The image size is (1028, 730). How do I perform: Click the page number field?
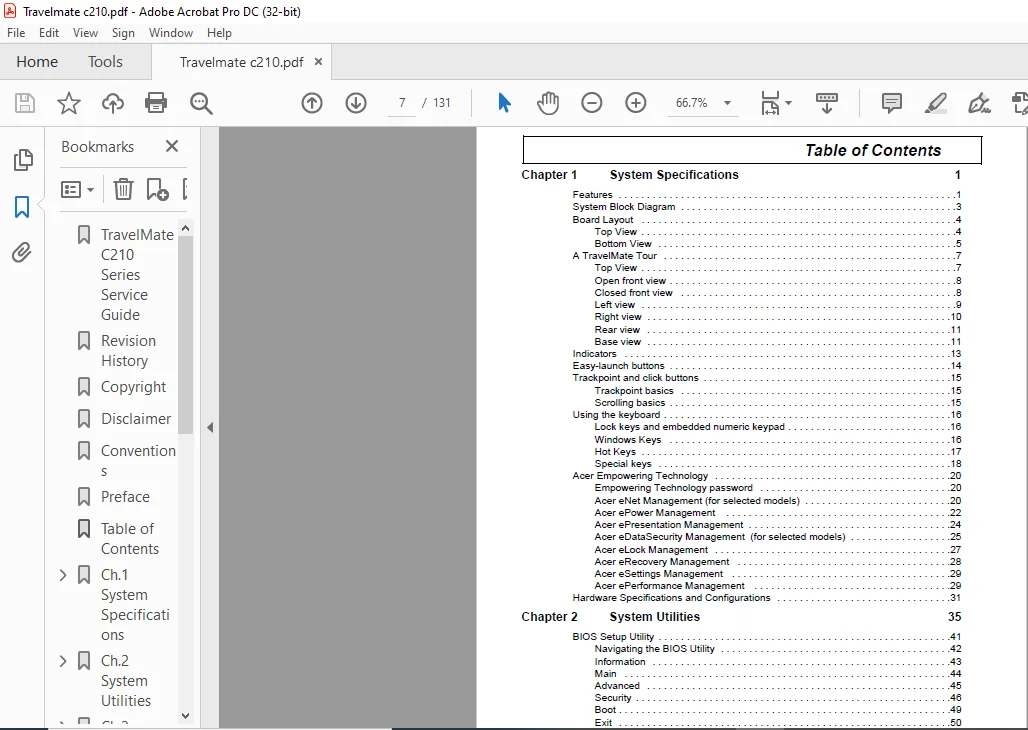click(402, 103)
